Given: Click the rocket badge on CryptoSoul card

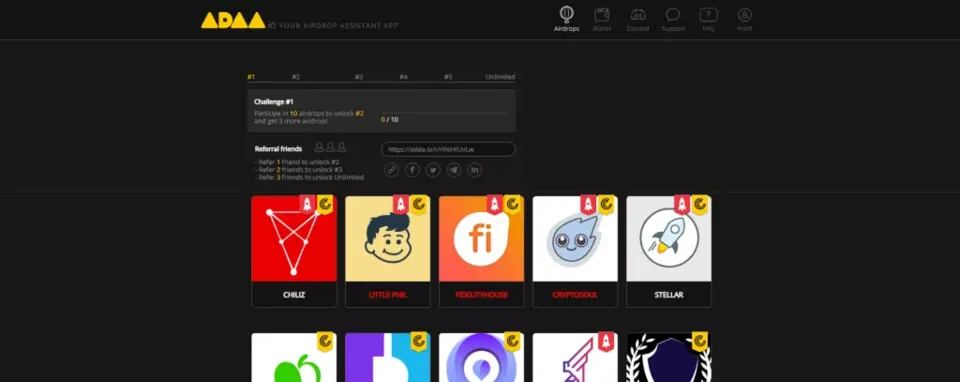Looking at the screenshot, I should (x=588, y=204).
